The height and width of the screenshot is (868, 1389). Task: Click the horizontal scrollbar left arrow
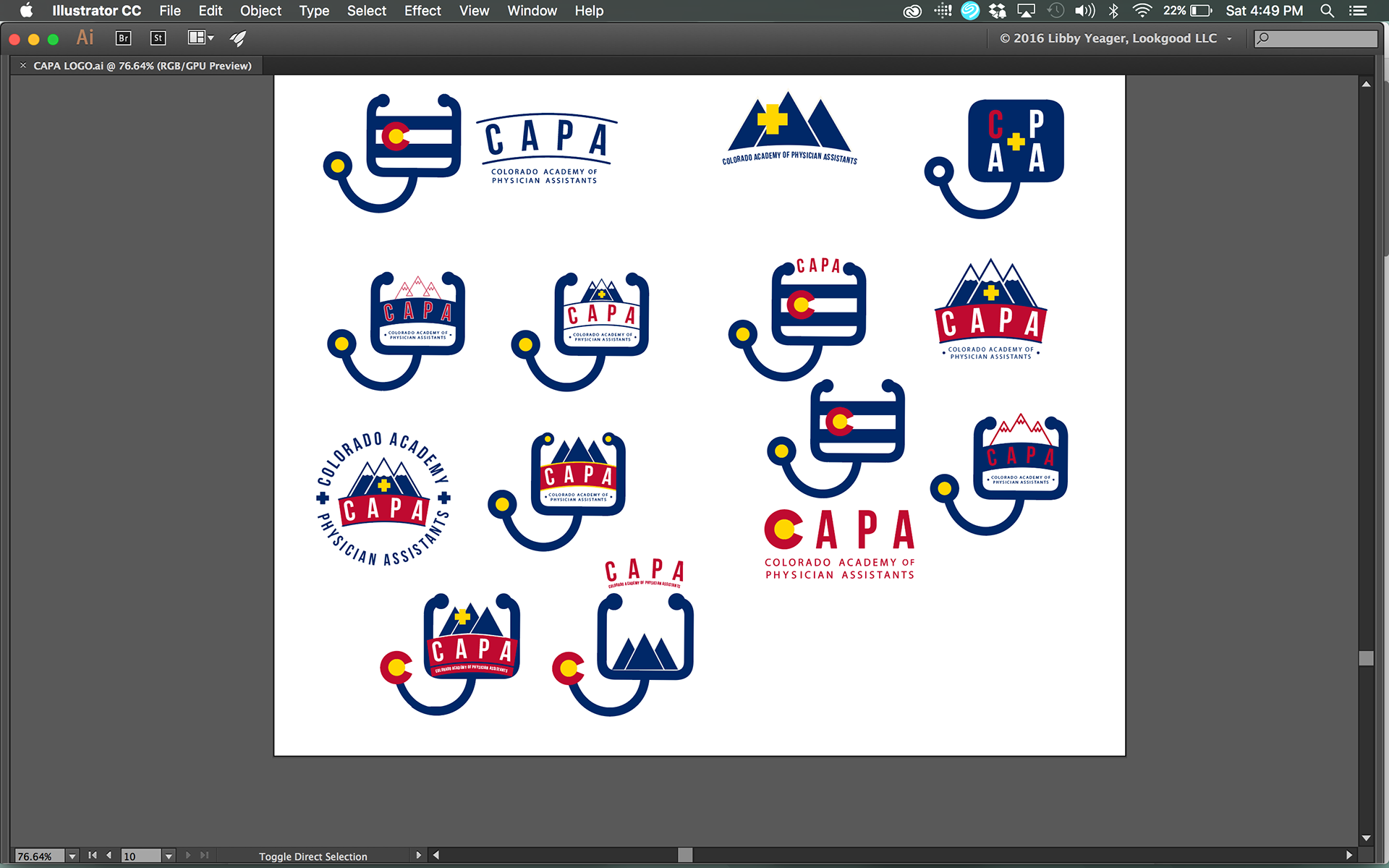coord(436,856)
